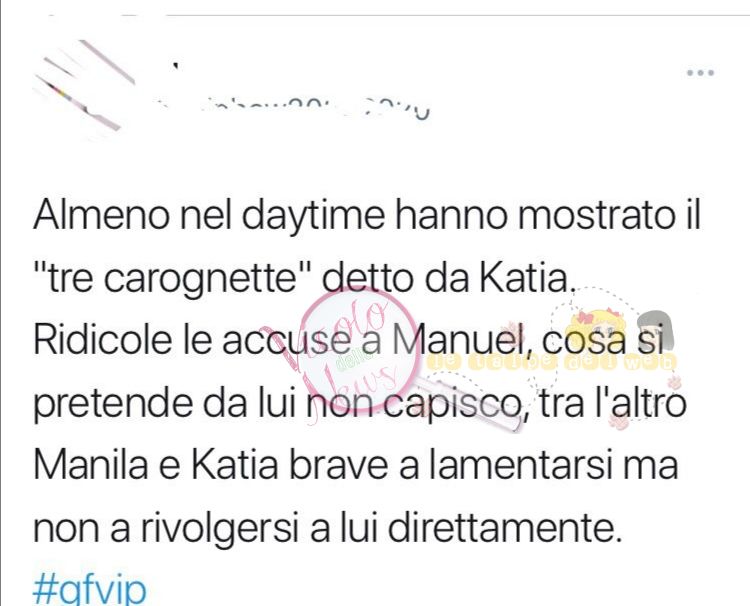Click the name 'Manila' in the tweet

[x=91, y=465]
